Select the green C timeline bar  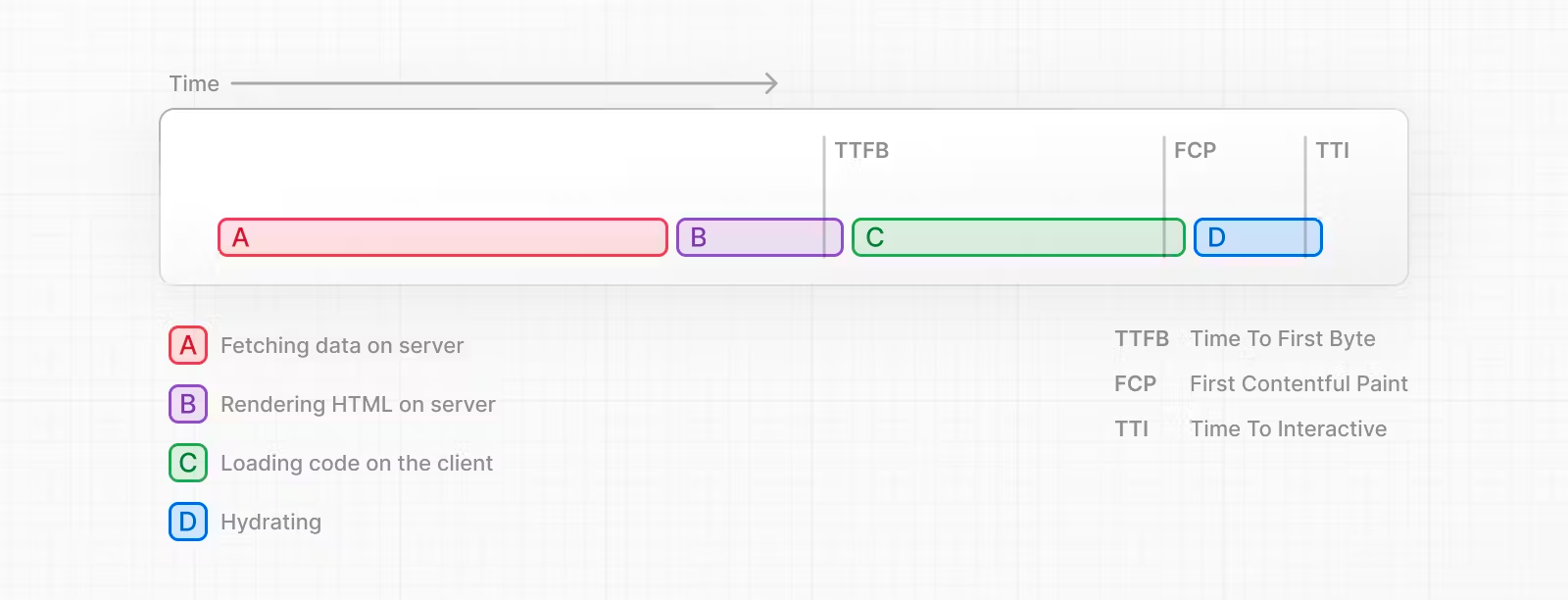[x=1018, y=237]
